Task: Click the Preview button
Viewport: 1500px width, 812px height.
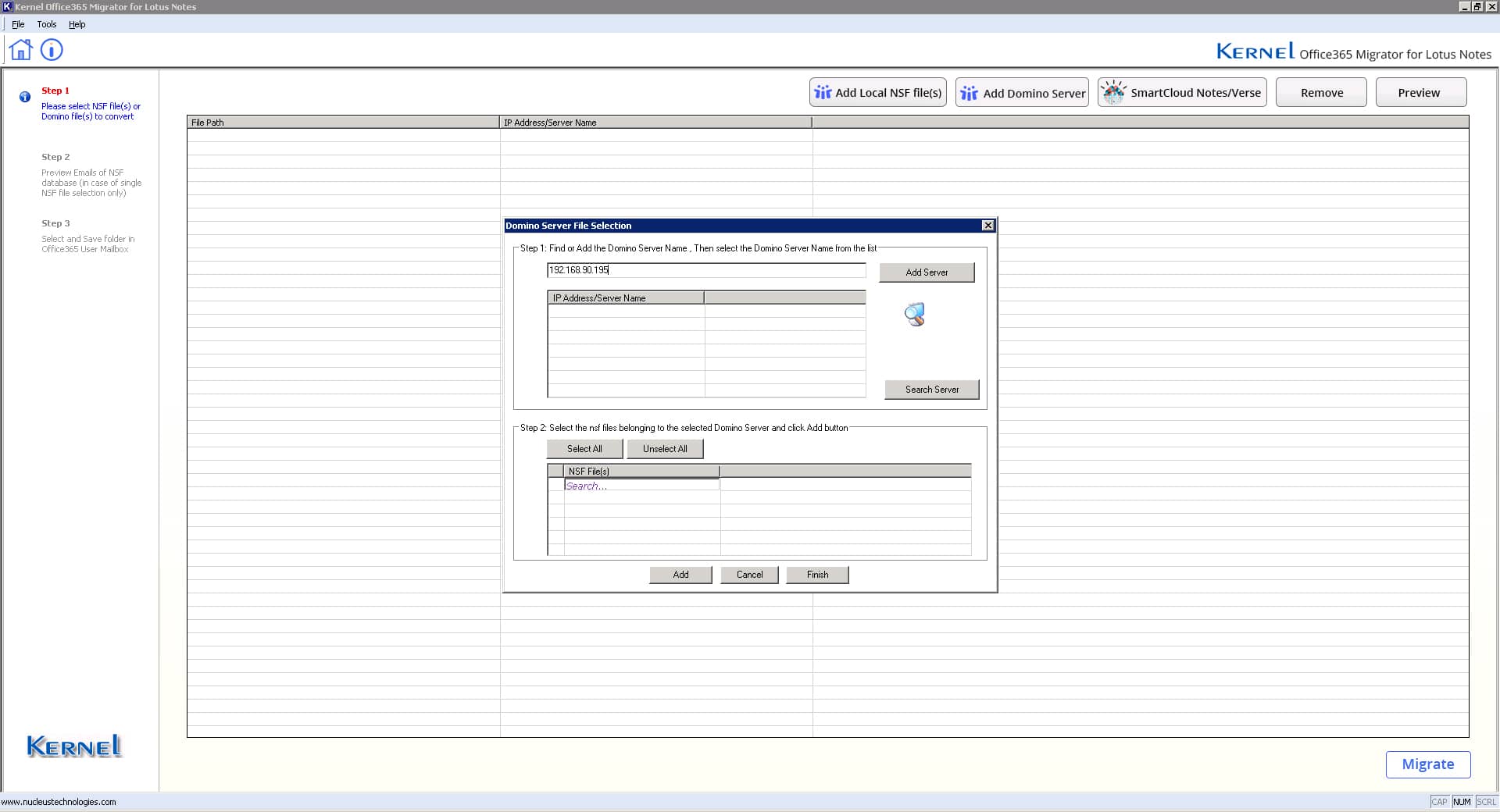Action: pos(1420,92)
